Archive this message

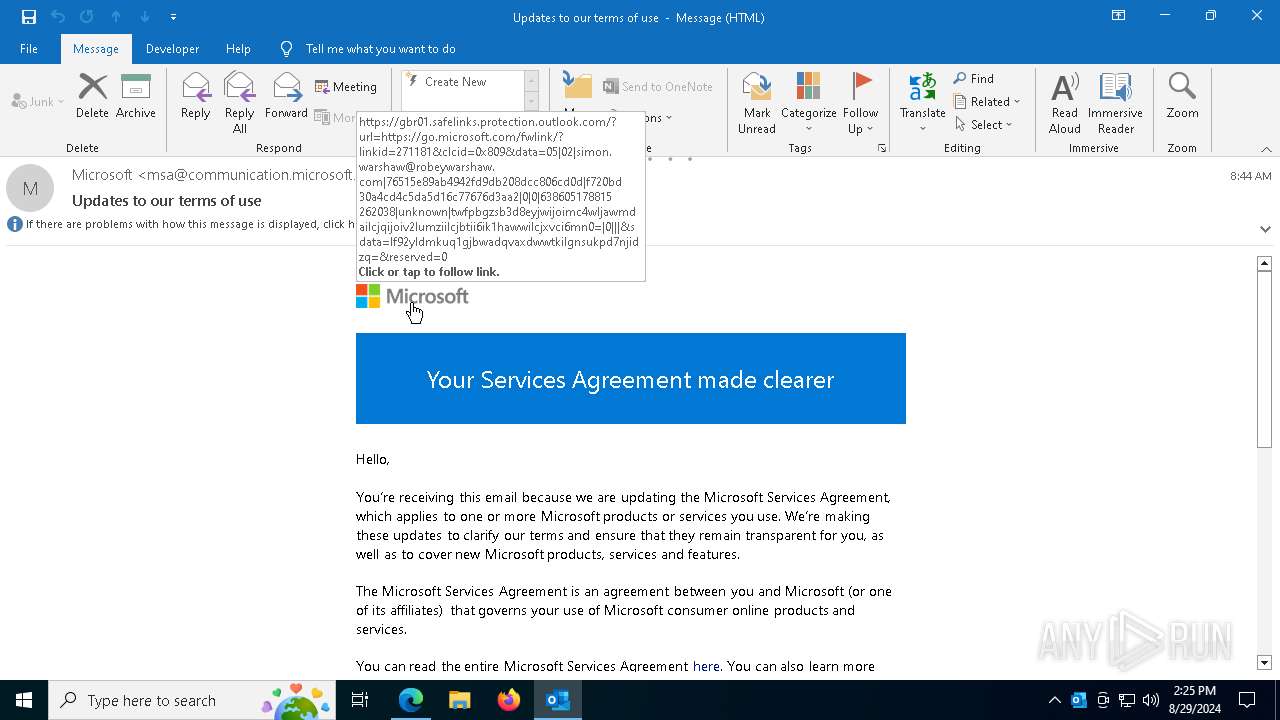pyautogui.click(x=136, y=96)
